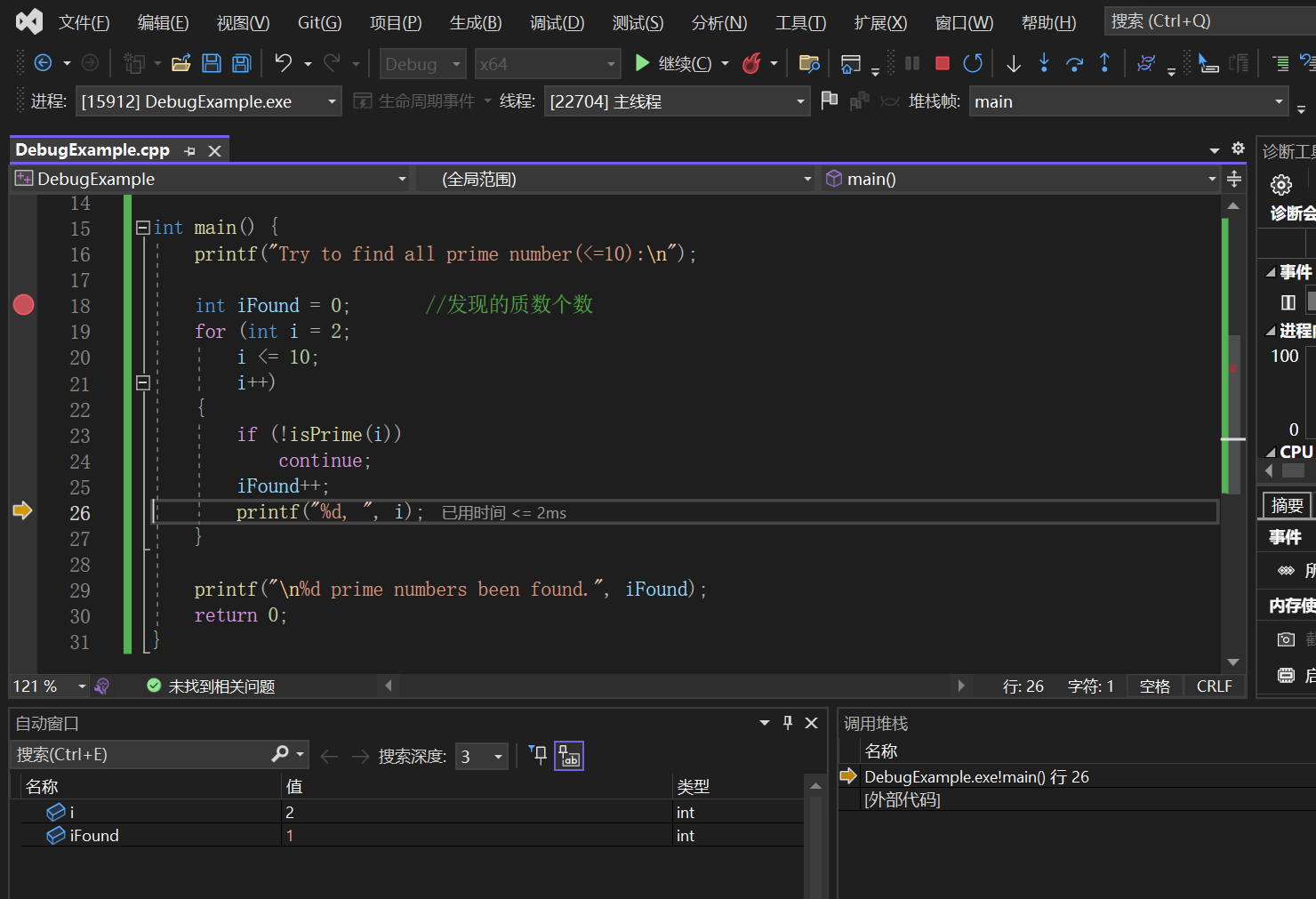Click the undo arrow icon
The width and height of the screenshot is (1316, 899).
point(284,62)
